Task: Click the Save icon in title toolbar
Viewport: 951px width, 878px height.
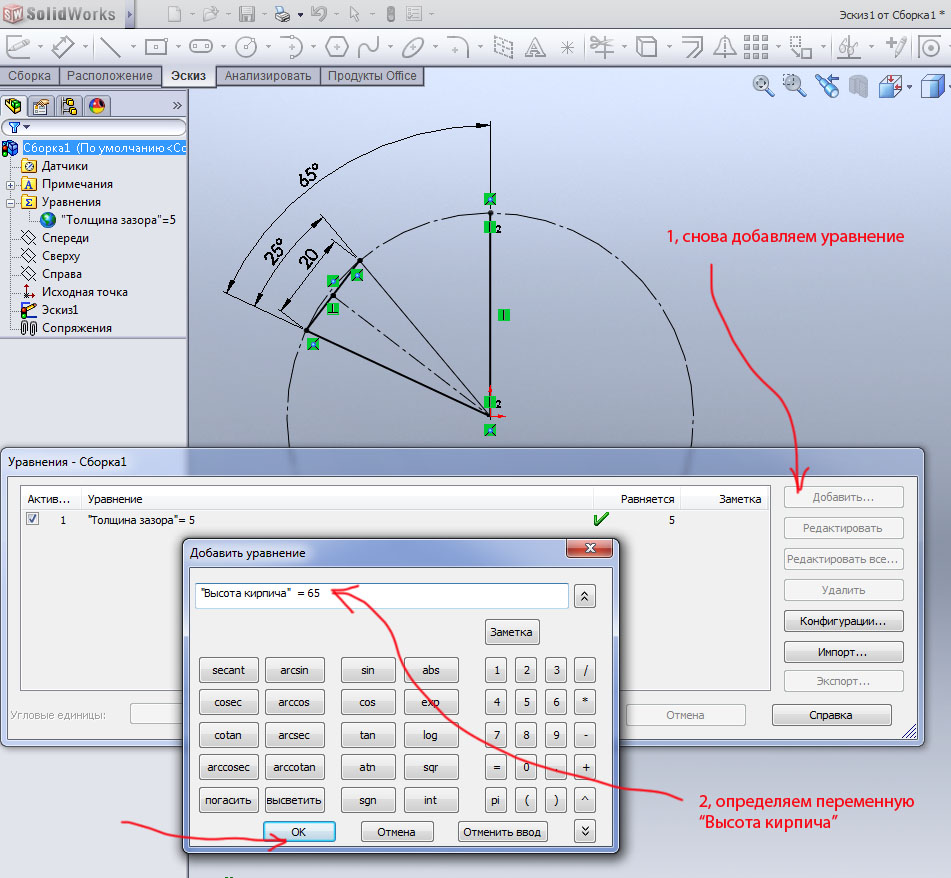Action: click(x=246, y=14)
